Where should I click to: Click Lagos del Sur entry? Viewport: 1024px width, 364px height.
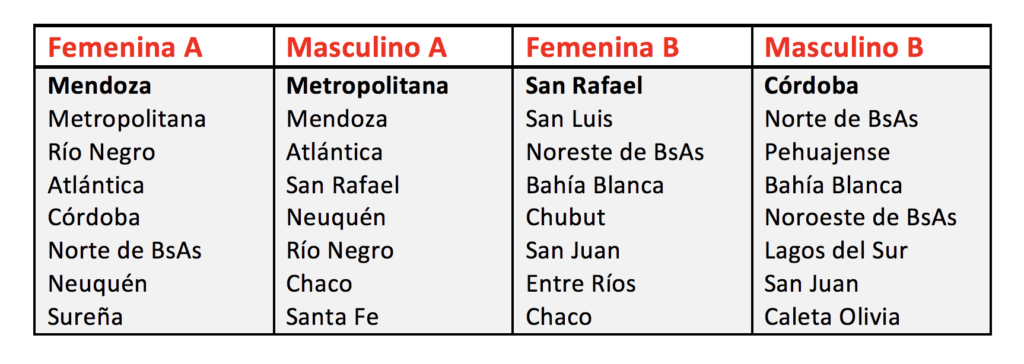point(837,251)
